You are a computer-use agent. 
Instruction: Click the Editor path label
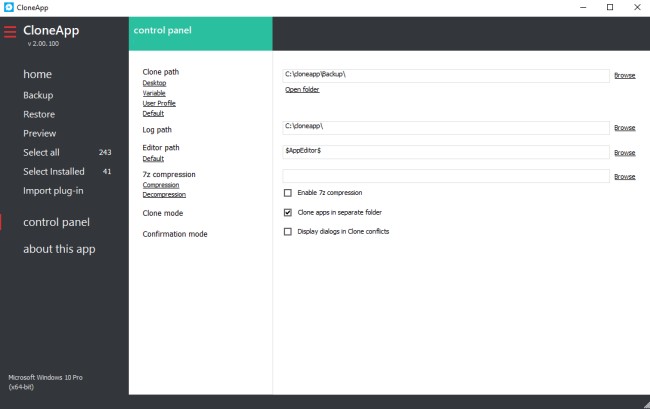click(x=161, y=148)
